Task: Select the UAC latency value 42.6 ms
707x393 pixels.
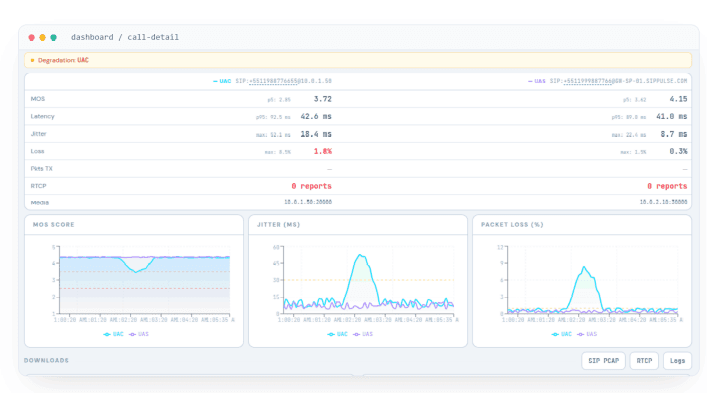Action: (x=316, y=116)
